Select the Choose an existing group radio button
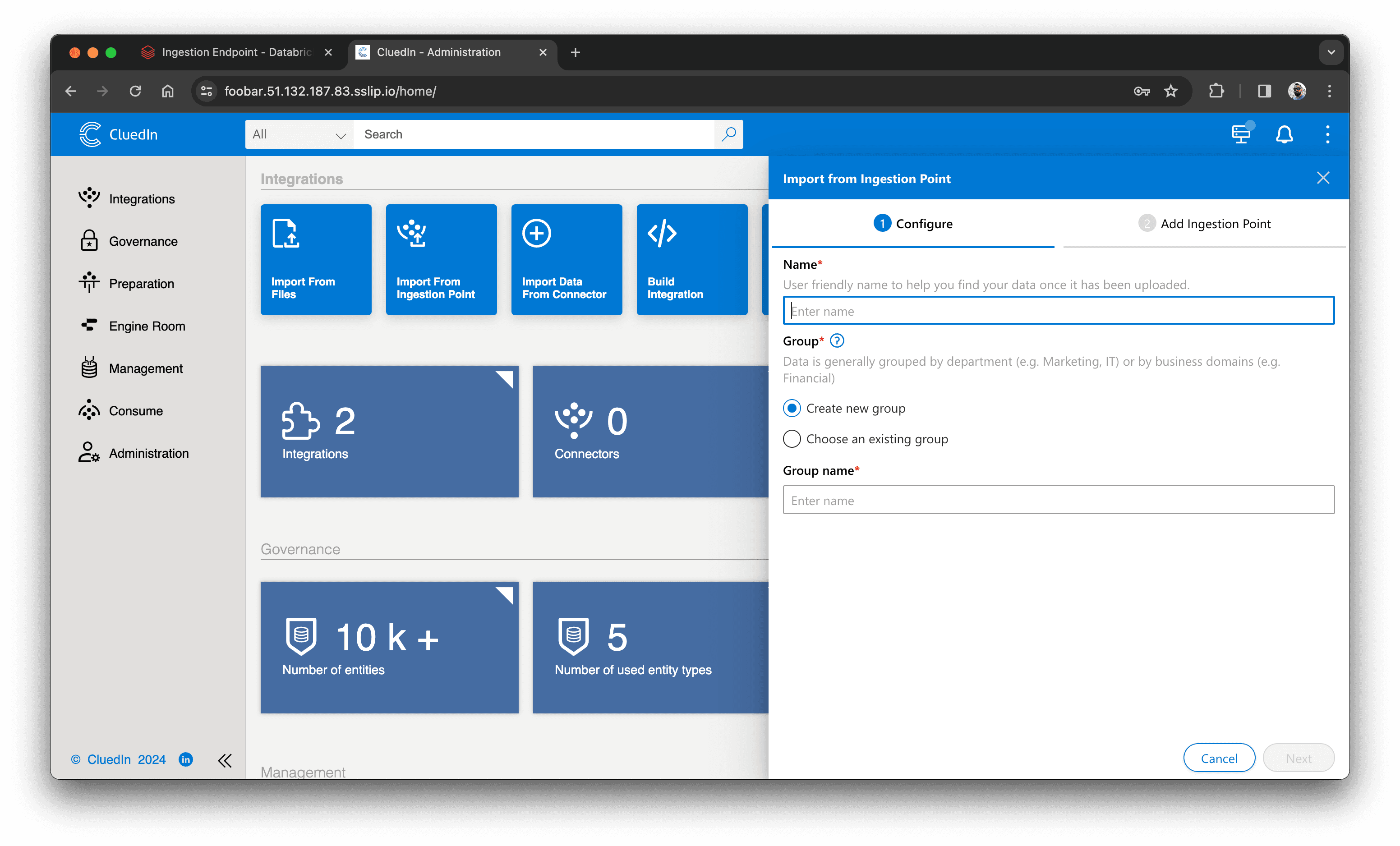The image size is (1400, 846). (792, 438)
